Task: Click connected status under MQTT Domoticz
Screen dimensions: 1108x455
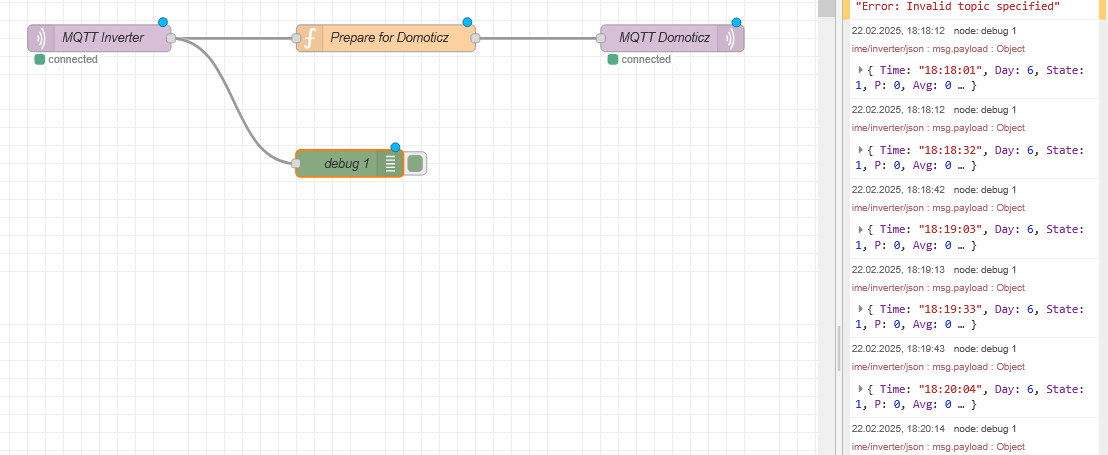Action: [640, 59]
